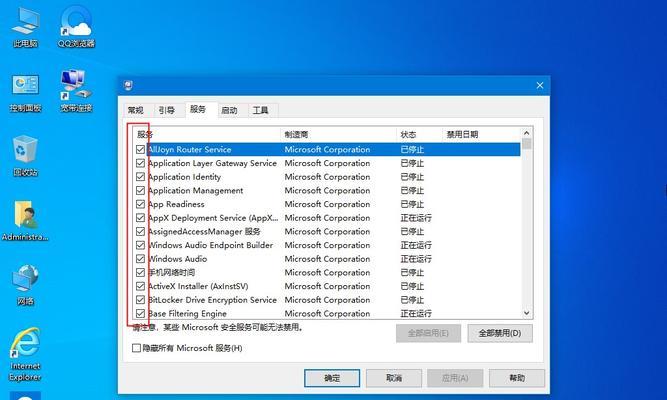Sort list by the 禁用日期 column header
This screenshot has width=667, height=400.
pyautogui.click(x=481, y=134)
